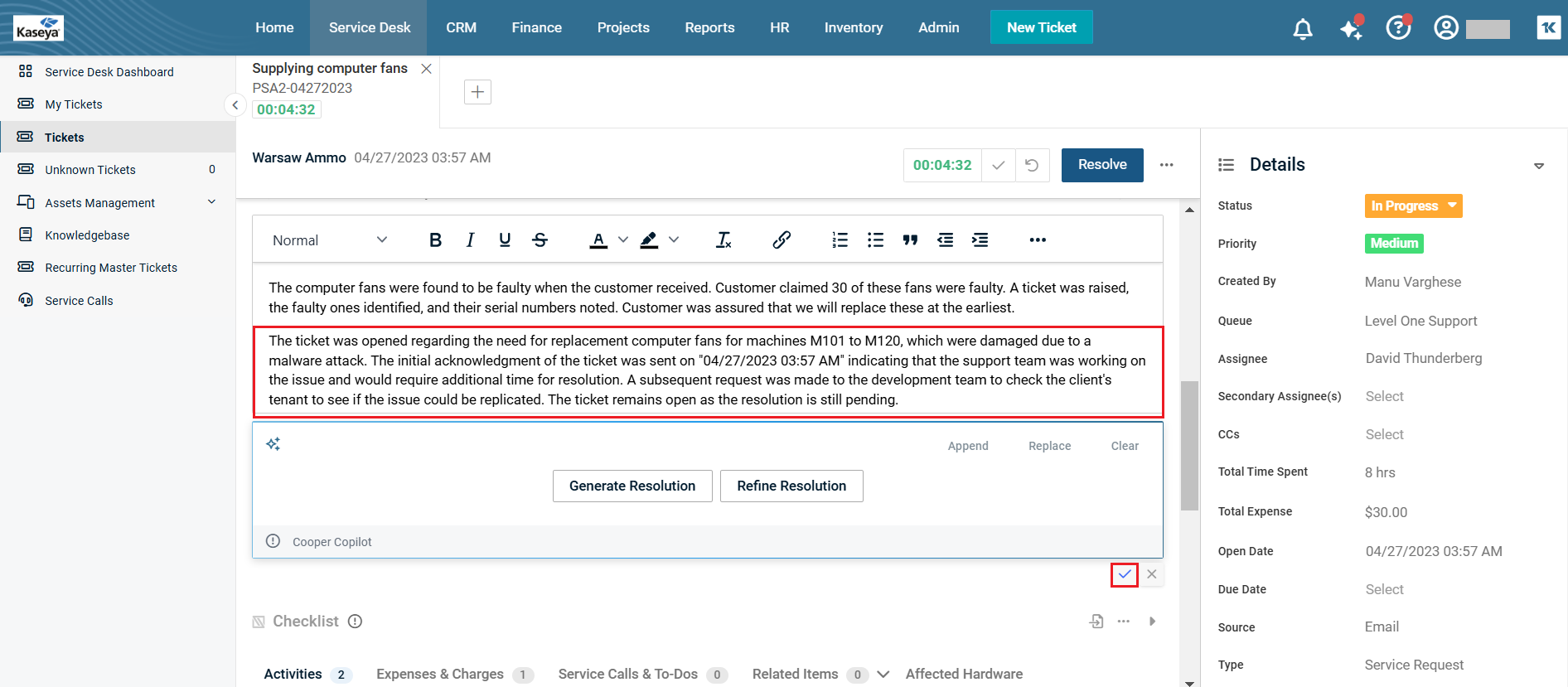
Task: Toggle italic text formatting
Action: (470, 240)
